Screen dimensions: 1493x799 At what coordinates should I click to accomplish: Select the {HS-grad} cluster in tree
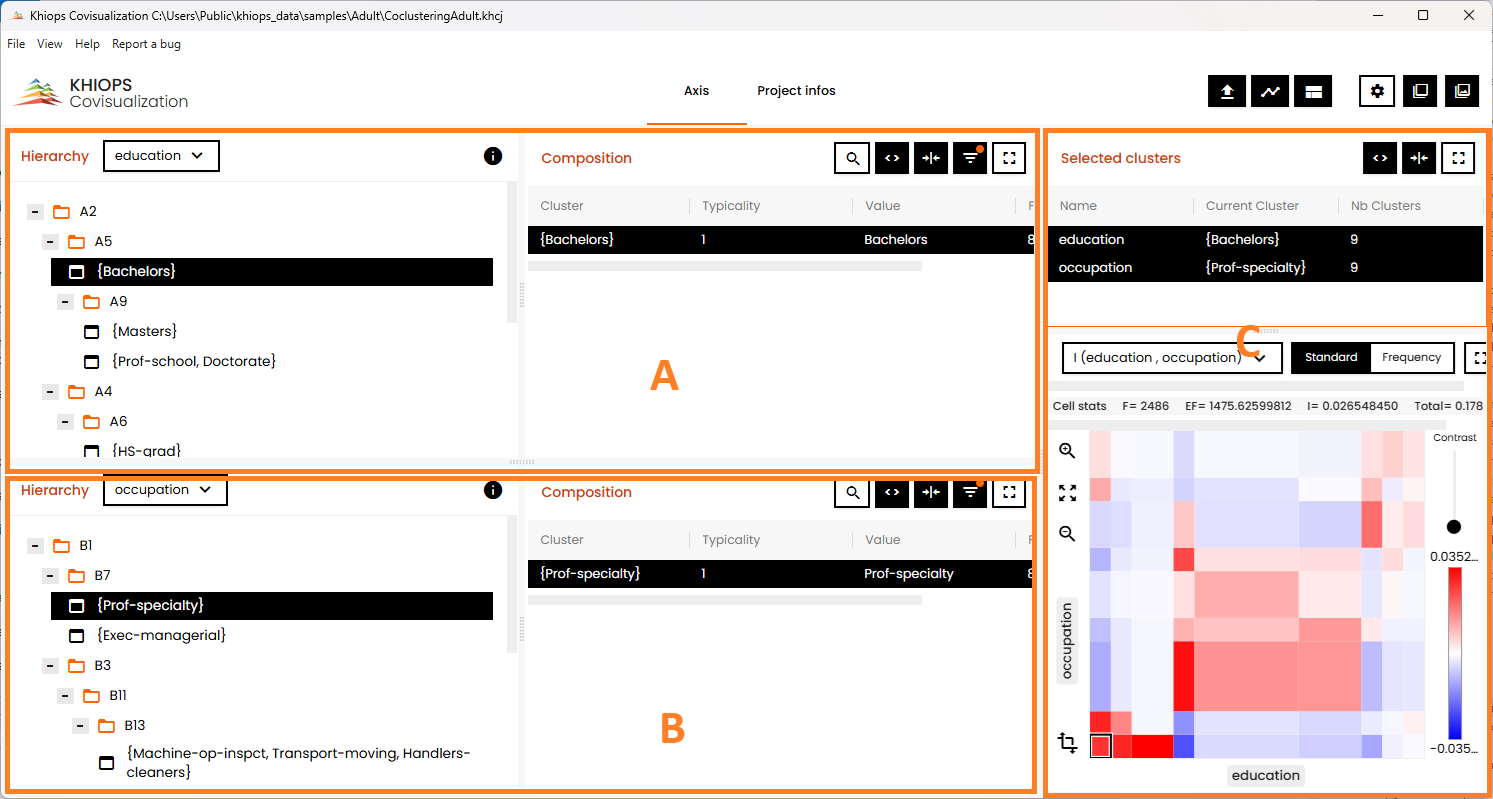pos(146,451)
